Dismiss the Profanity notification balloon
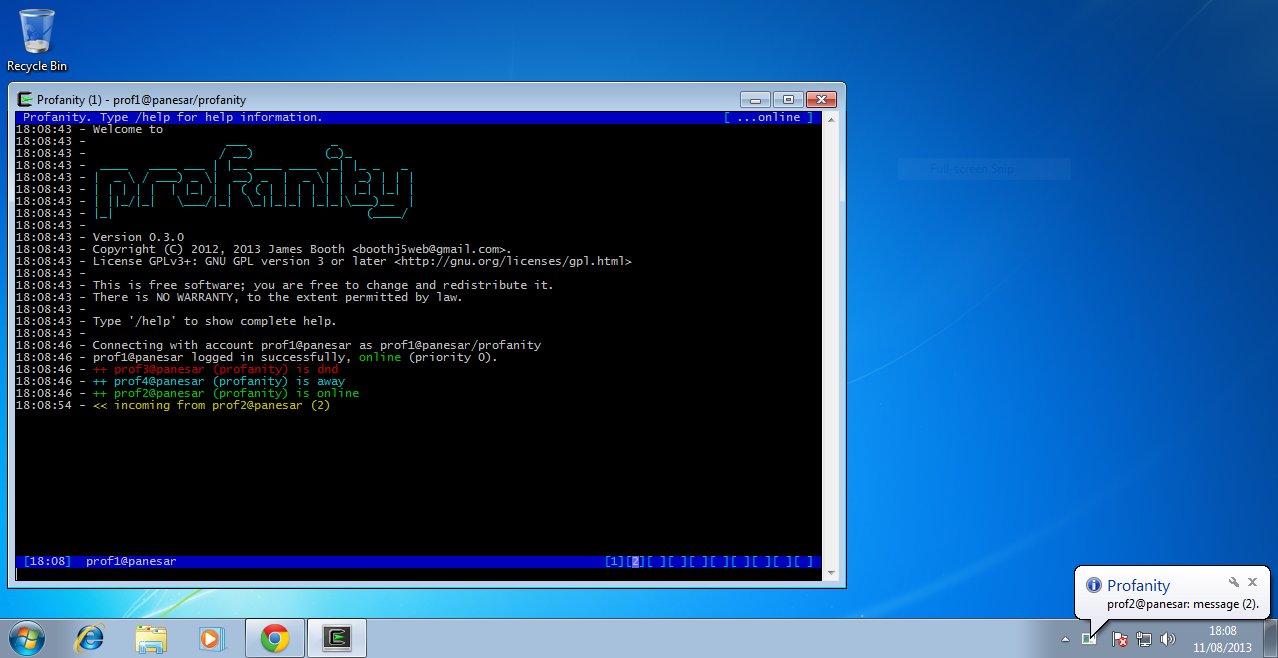The image size is (1278, 658). (1252, 582)
